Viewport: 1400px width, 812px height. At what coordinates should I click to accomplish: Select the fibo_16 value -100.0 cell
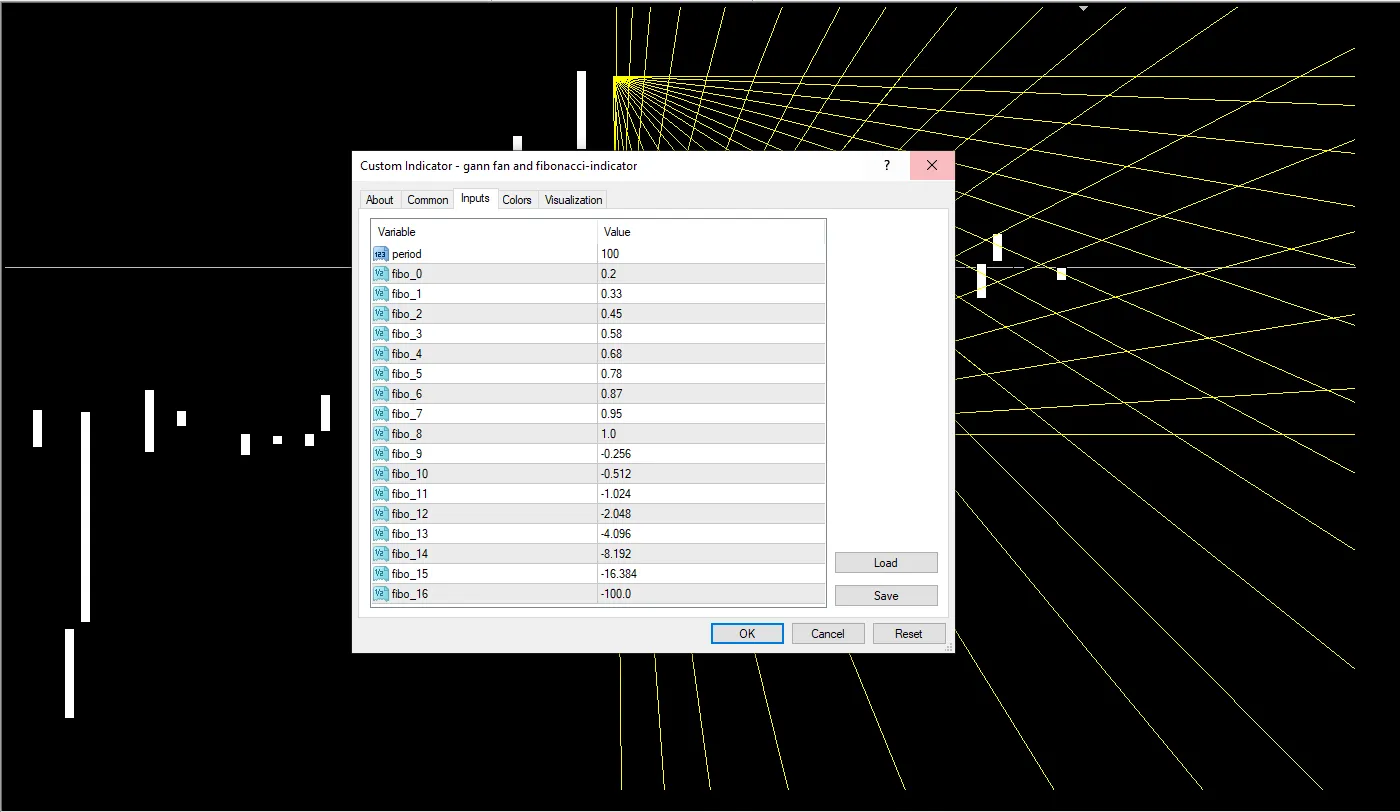[x=710, y=594]
